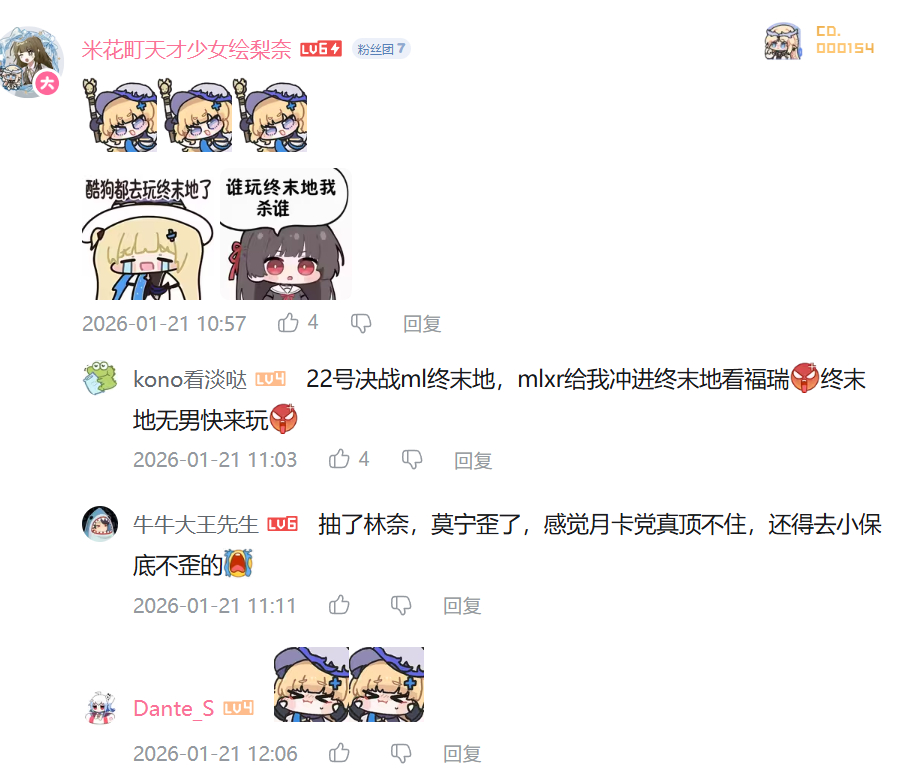Viewport: 912px width, 775px height.
Task: Enlarge the 谁玩终末地我杀谁 image
Action: [286, 234]
